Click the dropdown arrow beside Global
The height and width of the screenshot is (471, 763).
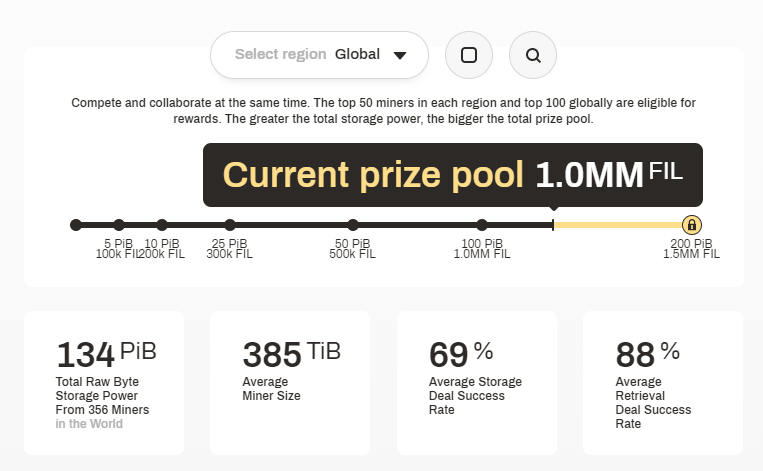[x=400, y=55]
